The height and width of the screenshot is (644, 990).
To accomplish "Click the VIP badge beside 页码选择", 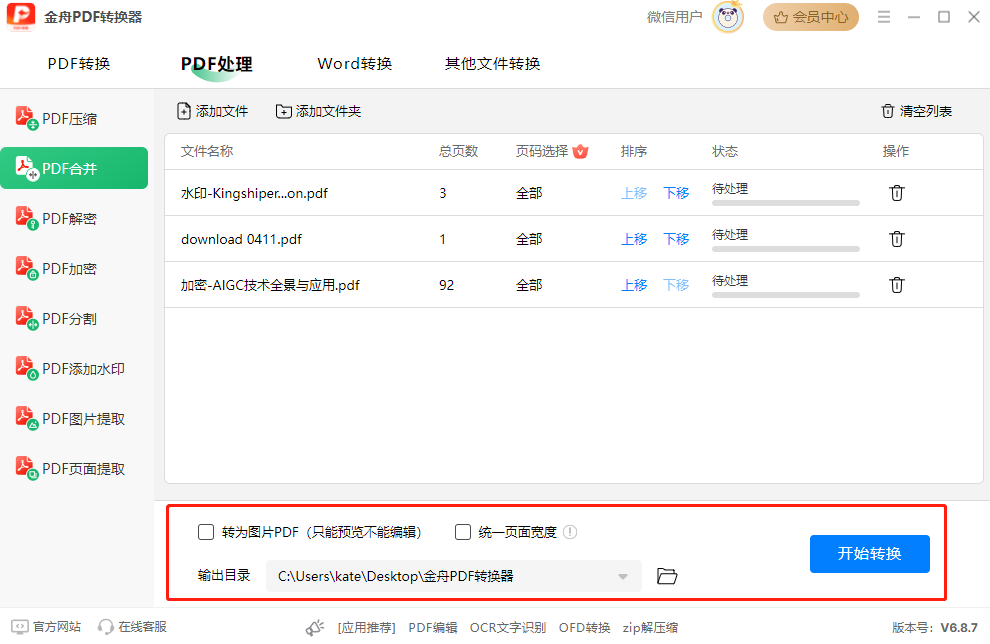I will click(x=580, y=152).
